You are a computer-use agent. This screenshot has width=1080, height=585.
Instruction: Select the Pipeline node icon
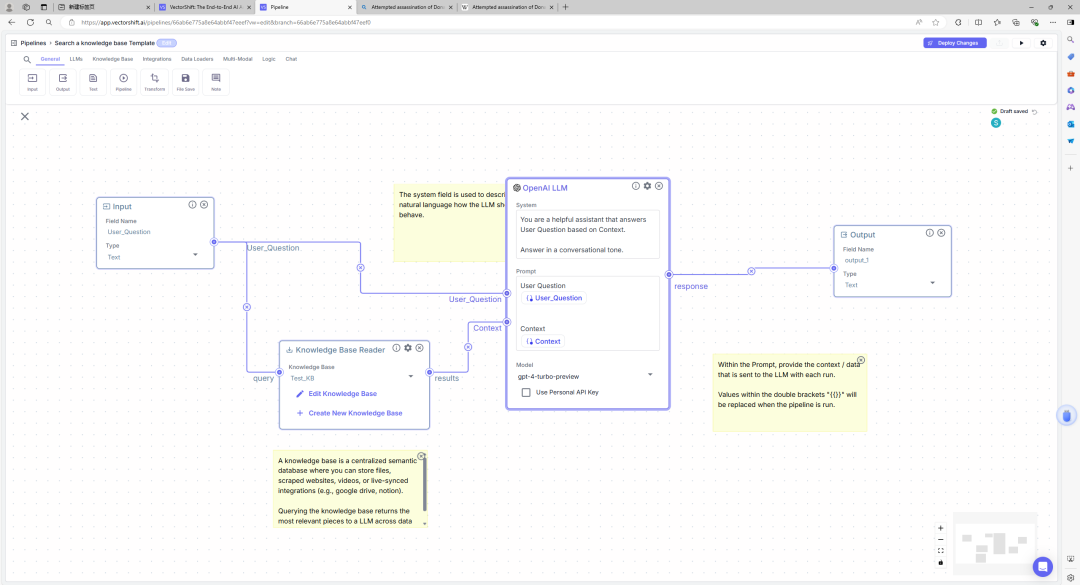123,82
